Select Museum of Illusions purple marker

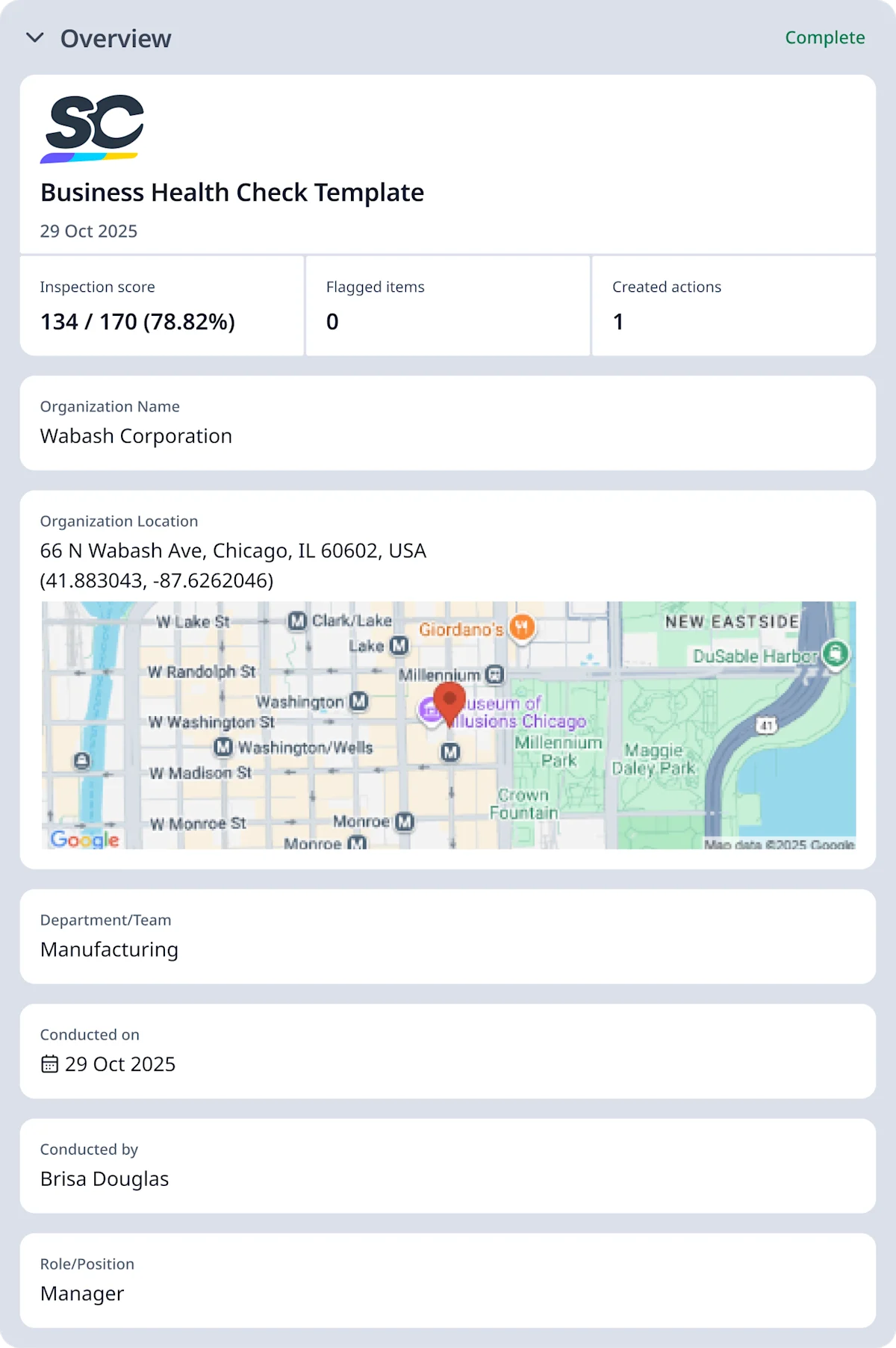click(429, 710)
